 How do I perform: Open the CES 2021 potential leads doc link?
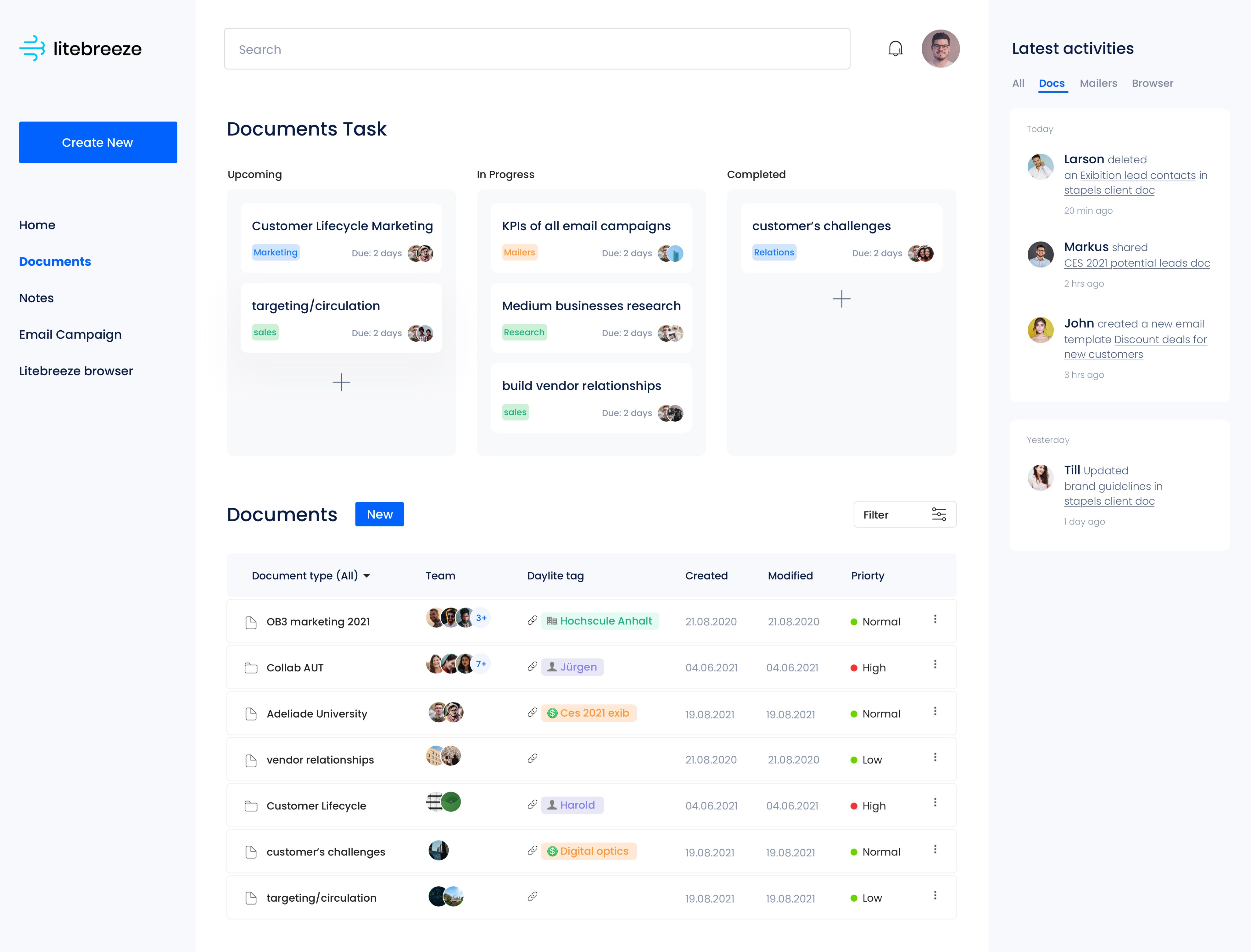pos(1136,263)
